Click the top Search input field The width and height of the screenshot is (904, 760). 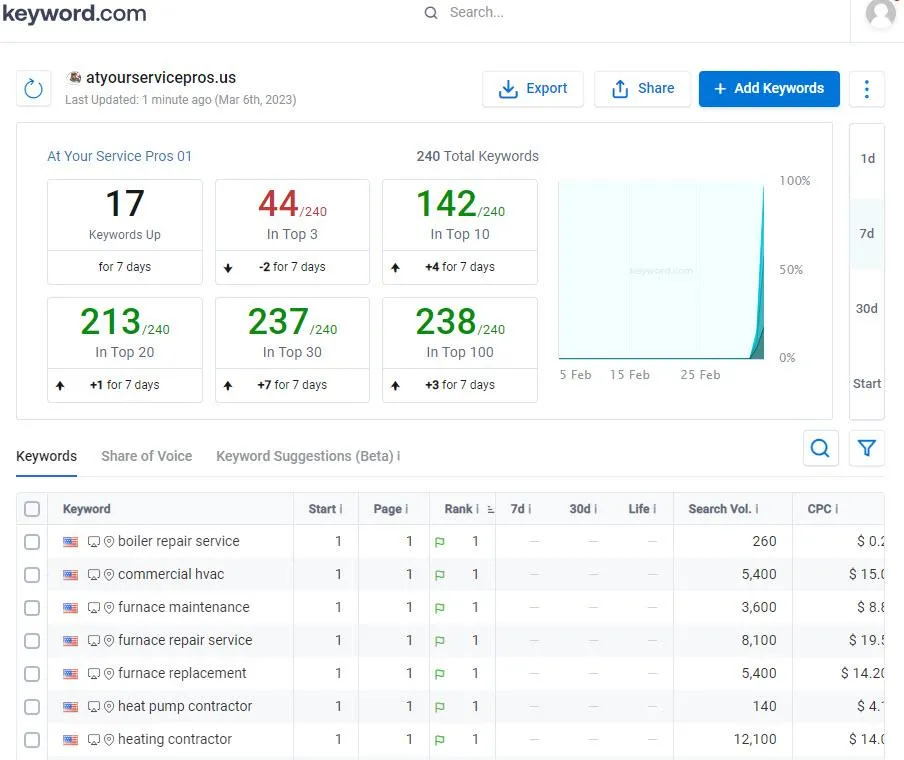520,13
